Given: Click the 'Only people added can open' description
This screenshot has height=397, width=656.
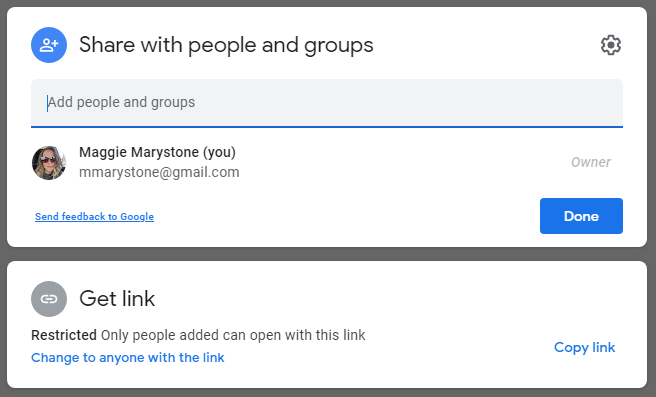Looking at the screenshot, I should point(233,335).
